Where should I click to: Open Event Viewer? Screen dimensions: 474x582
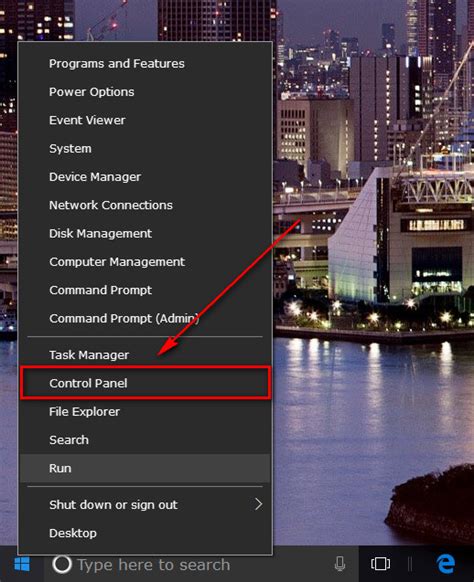tap(146, 120)
